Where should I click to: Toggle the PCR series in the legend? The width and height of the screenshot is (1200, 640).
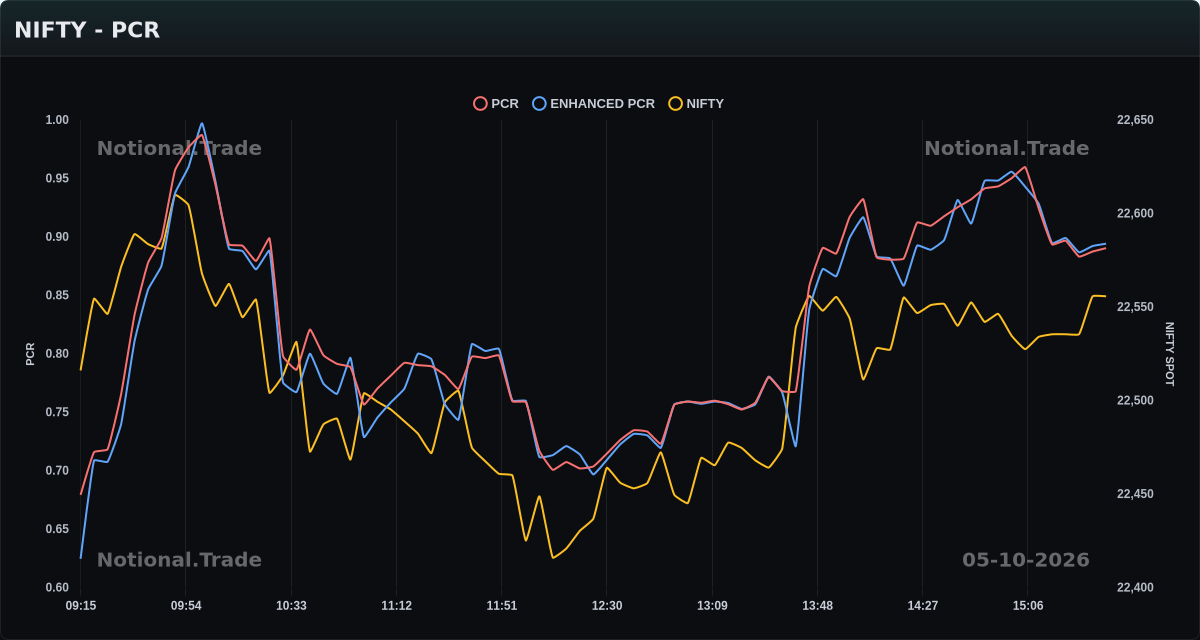coord(496,104)
